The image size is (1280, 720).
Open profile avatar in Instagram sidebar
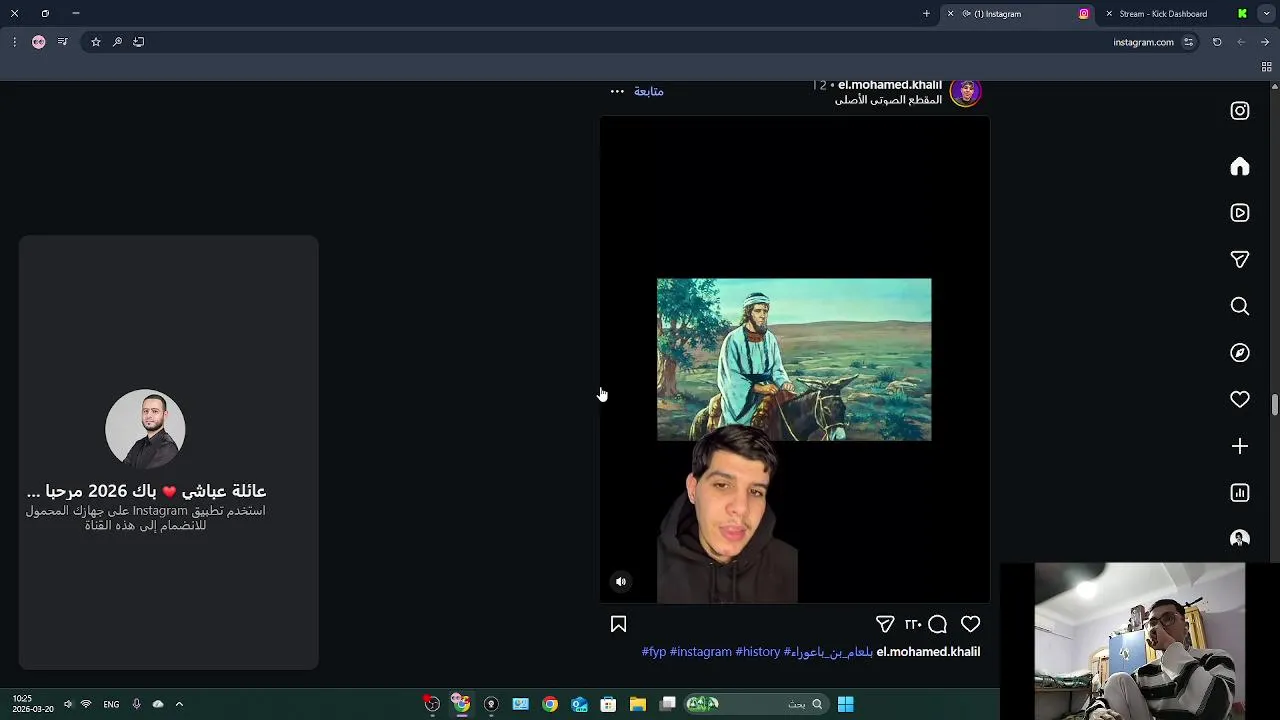[x=1240, y=538]
